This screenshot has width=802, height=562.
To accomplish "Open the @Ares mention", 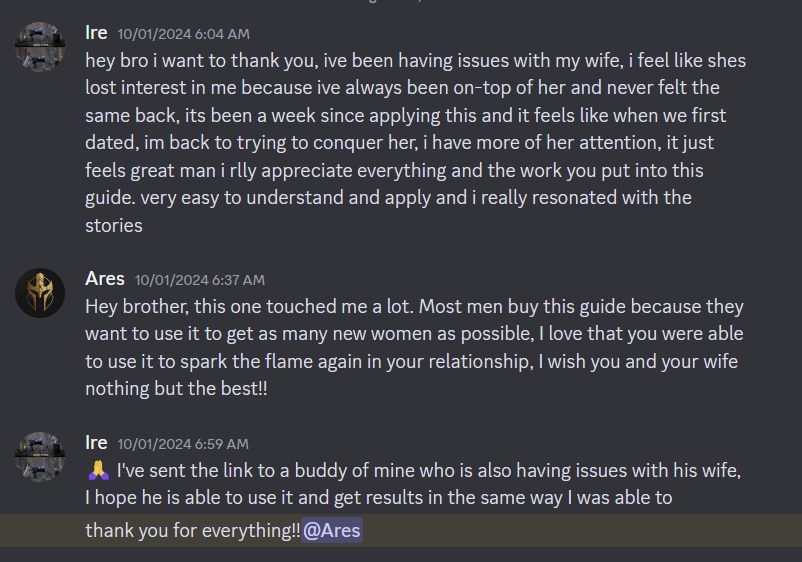I will (332, 530).
